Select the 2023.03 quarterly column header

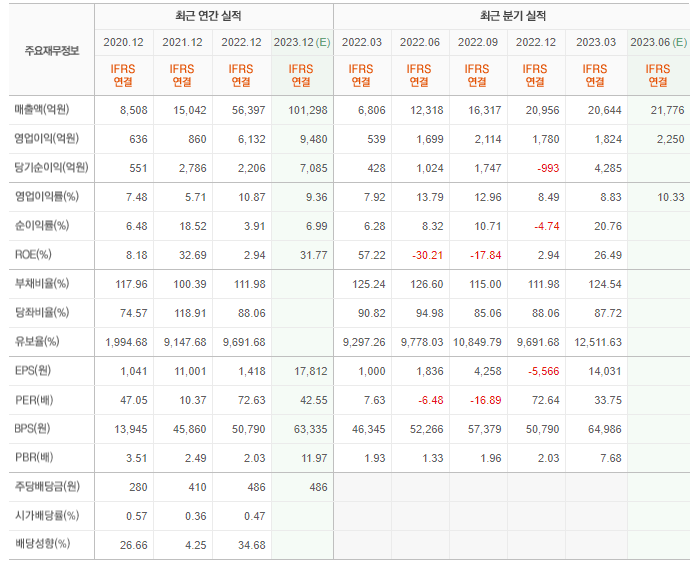pos(596,42)
